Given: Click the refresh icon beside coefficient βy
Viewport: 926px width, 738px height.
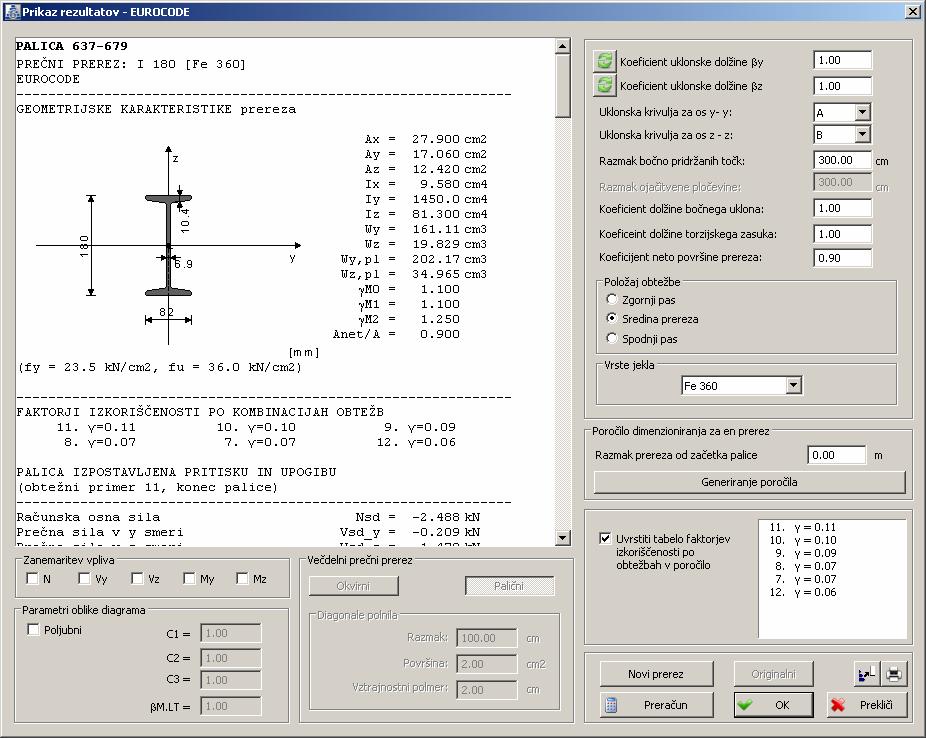Looking at the screenshot, I should tap(604, 61).
